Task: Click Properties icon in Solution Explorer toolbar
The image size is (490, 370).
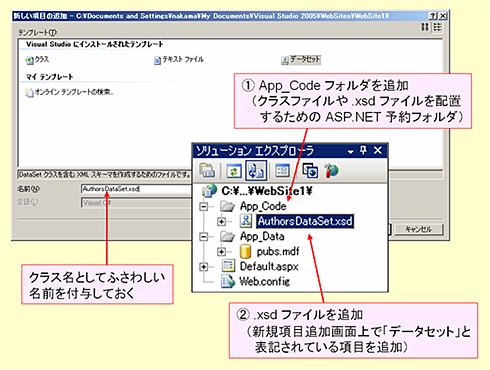Action: 207,170
